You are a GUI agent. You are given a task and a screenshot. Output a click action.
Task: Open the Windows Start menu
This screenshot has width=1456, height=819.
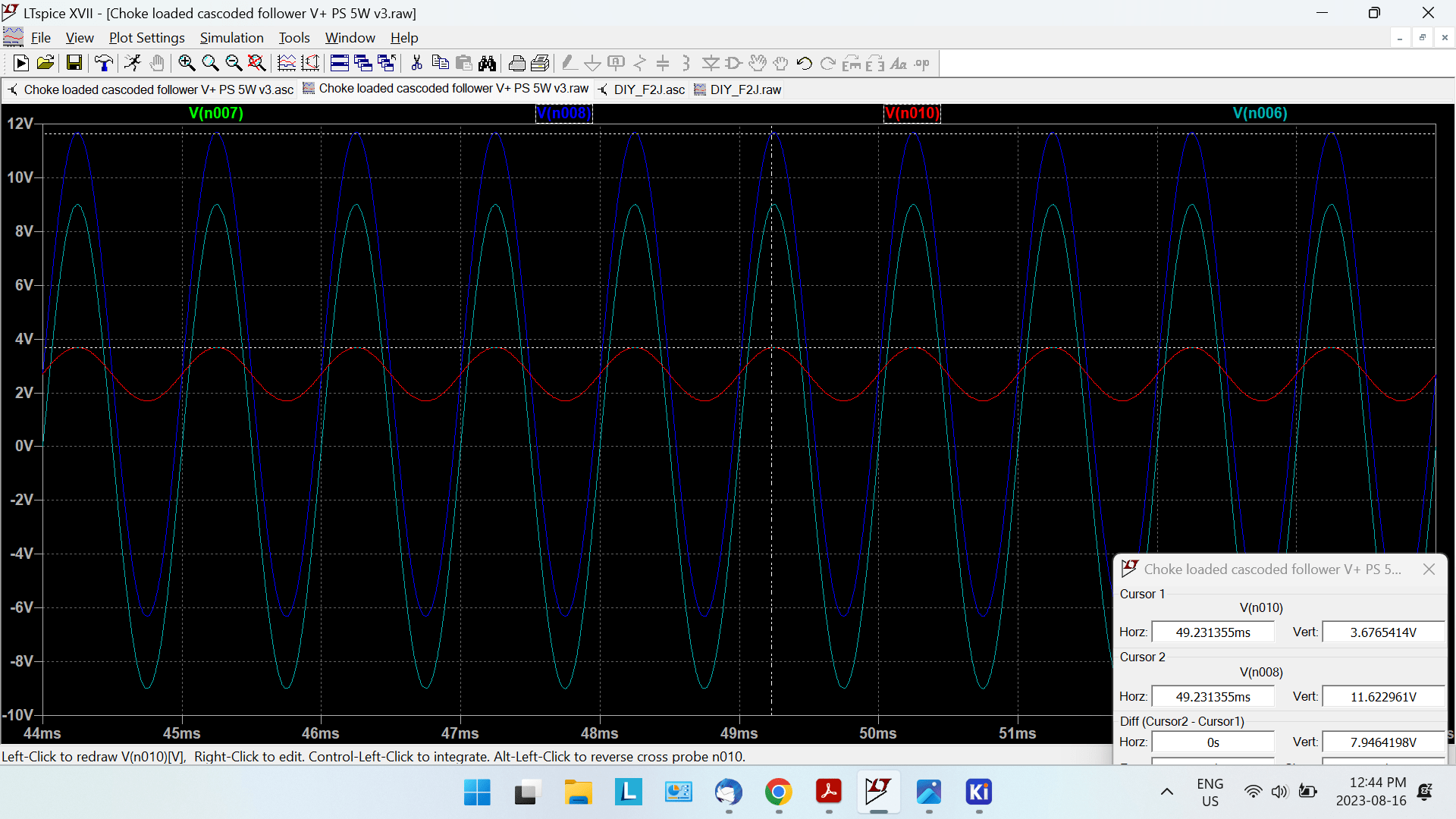[477, 792]
